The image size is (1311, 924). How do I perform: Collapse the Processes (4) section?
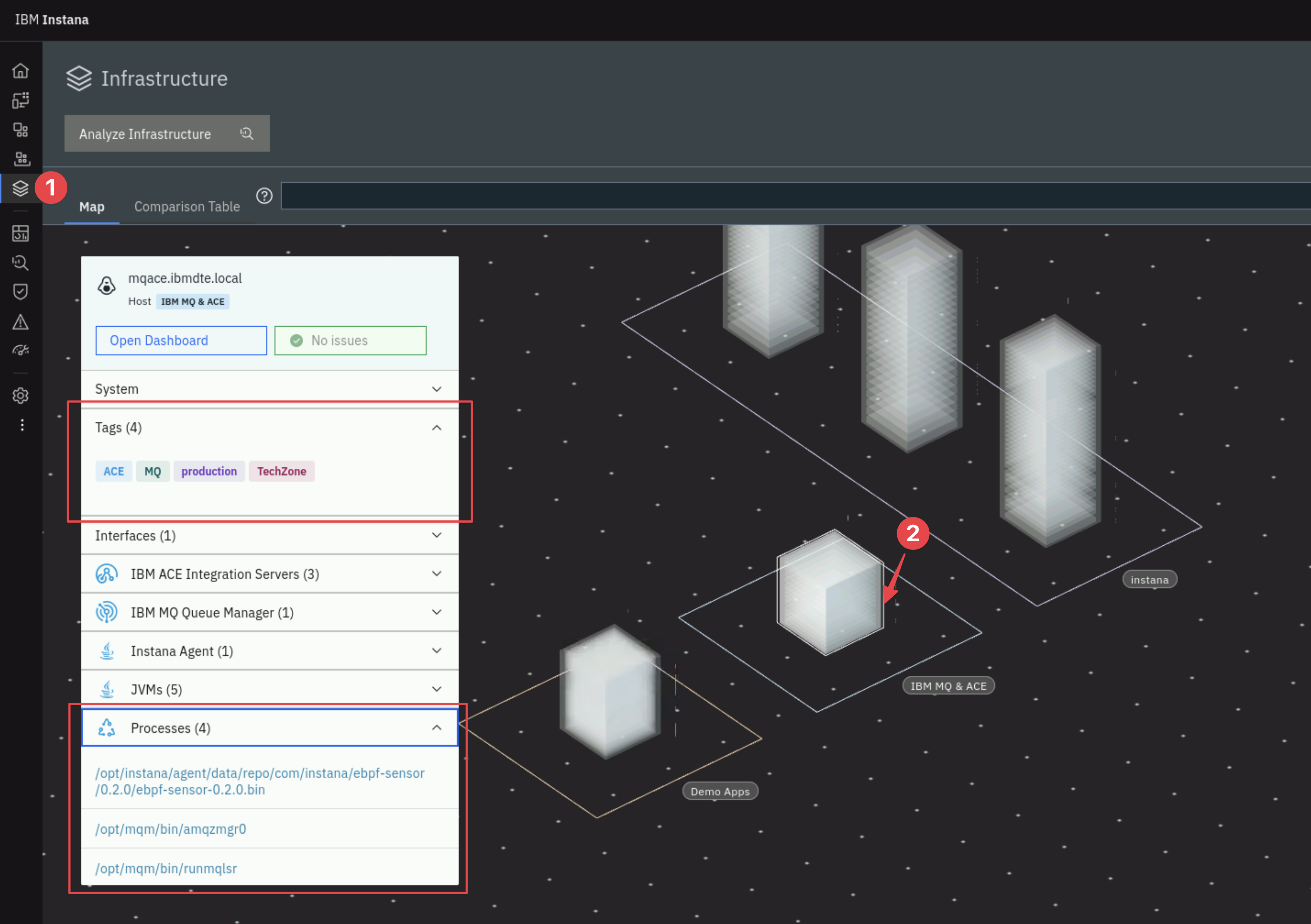(269, 728)
